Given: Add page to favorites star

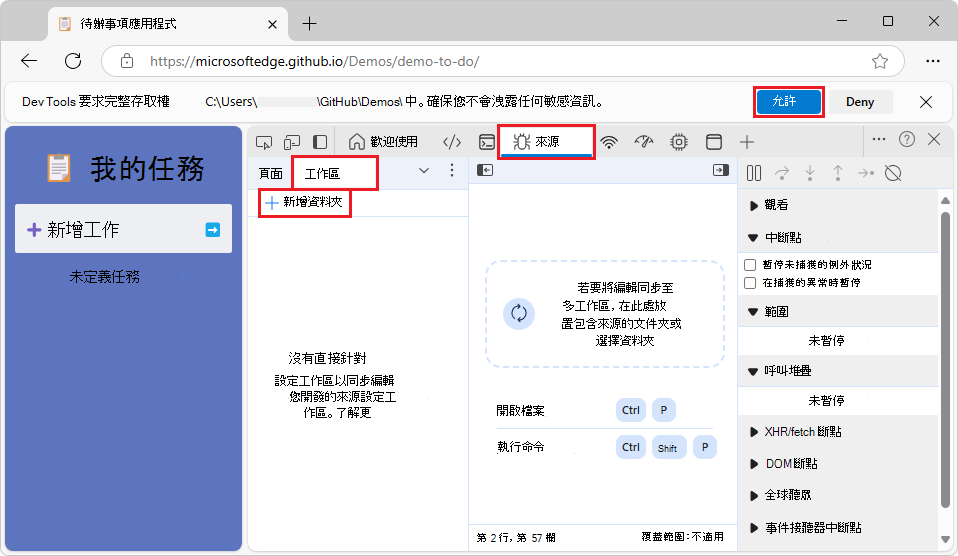Looking at the screenshot, I should [x=880, y=61].
